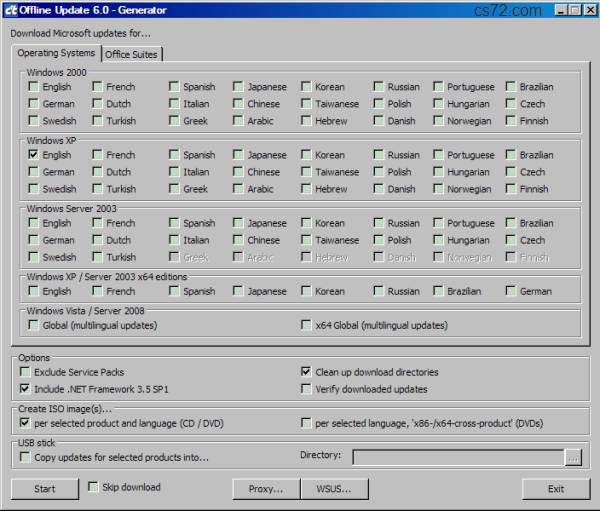Check Chinese under Windows XP
The image size is (600, 511).
pos(238,172)
